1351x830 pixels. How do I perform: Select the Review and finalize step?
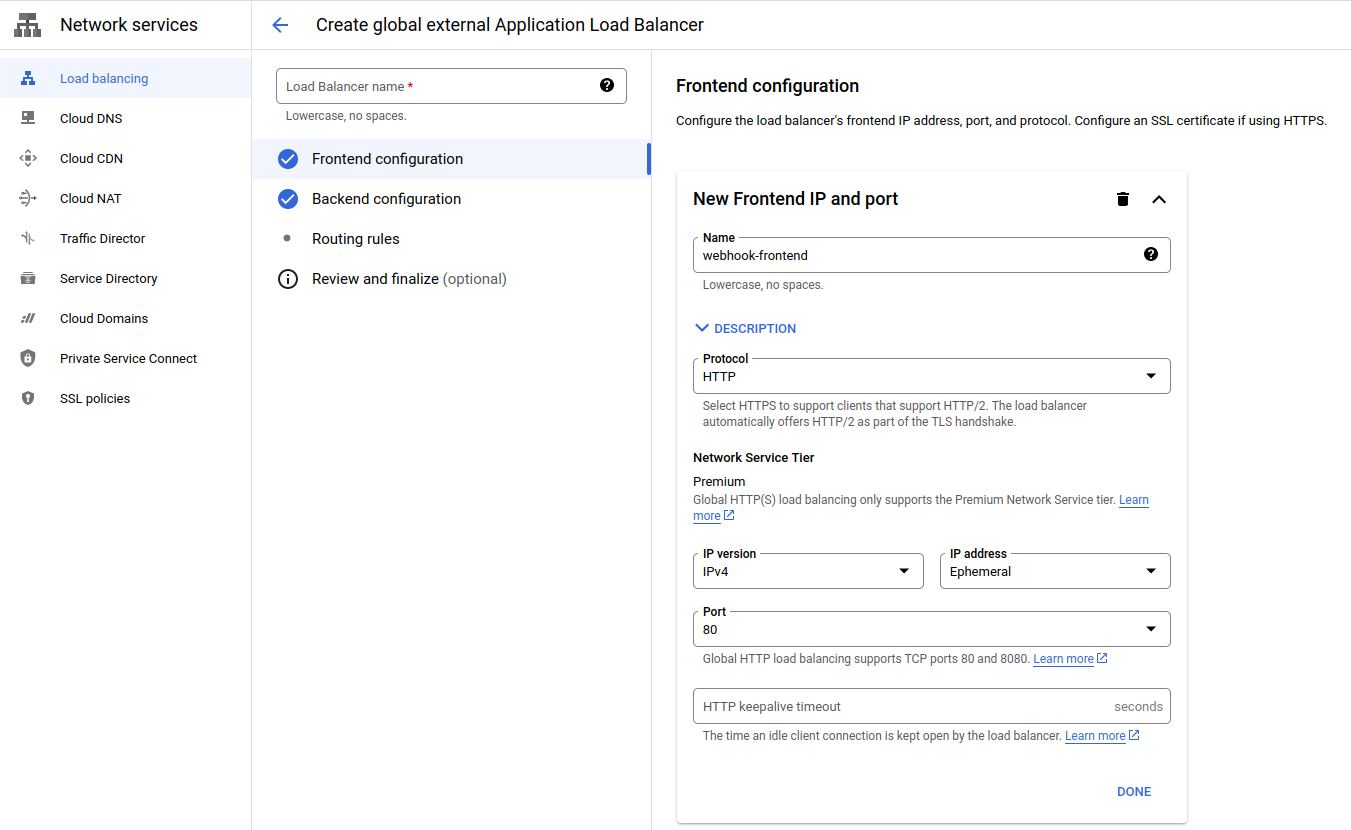tap(451, 279)
